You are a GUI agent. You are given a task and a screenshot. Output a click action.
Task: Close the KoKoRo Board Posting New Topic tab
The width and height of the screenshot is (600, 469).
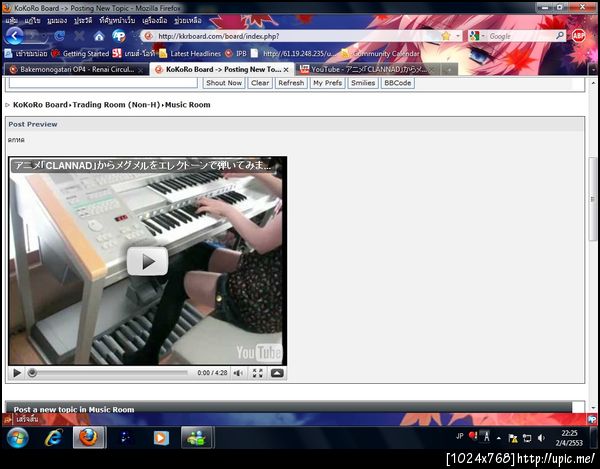(x=286, y=70)
